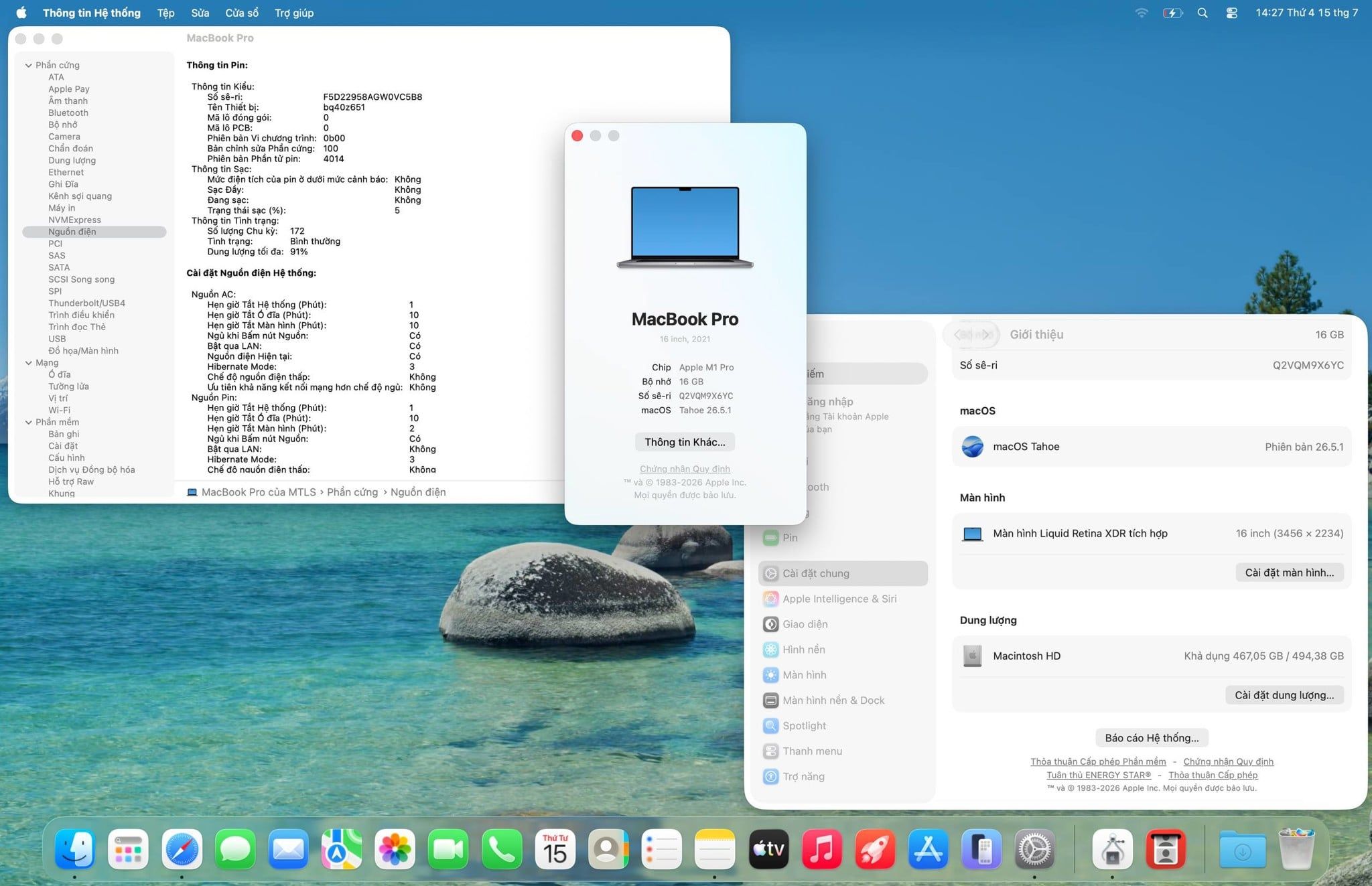Launch iPhone Mirroring from the Dock

click(982, 849)
